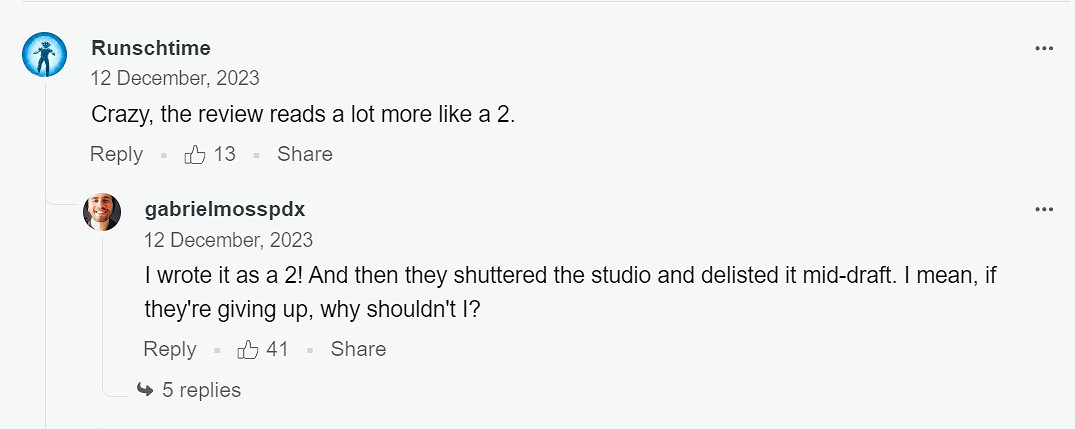Share gabrielmosspdx's reply

click(x=358, y=349)
